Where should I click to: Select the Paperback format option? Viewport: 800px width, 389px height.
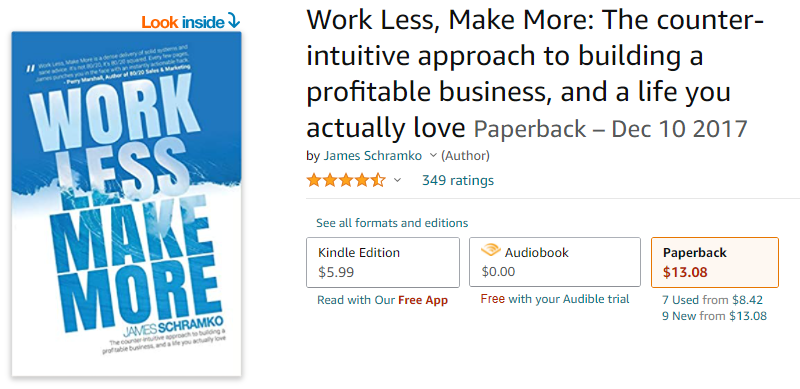715,262
